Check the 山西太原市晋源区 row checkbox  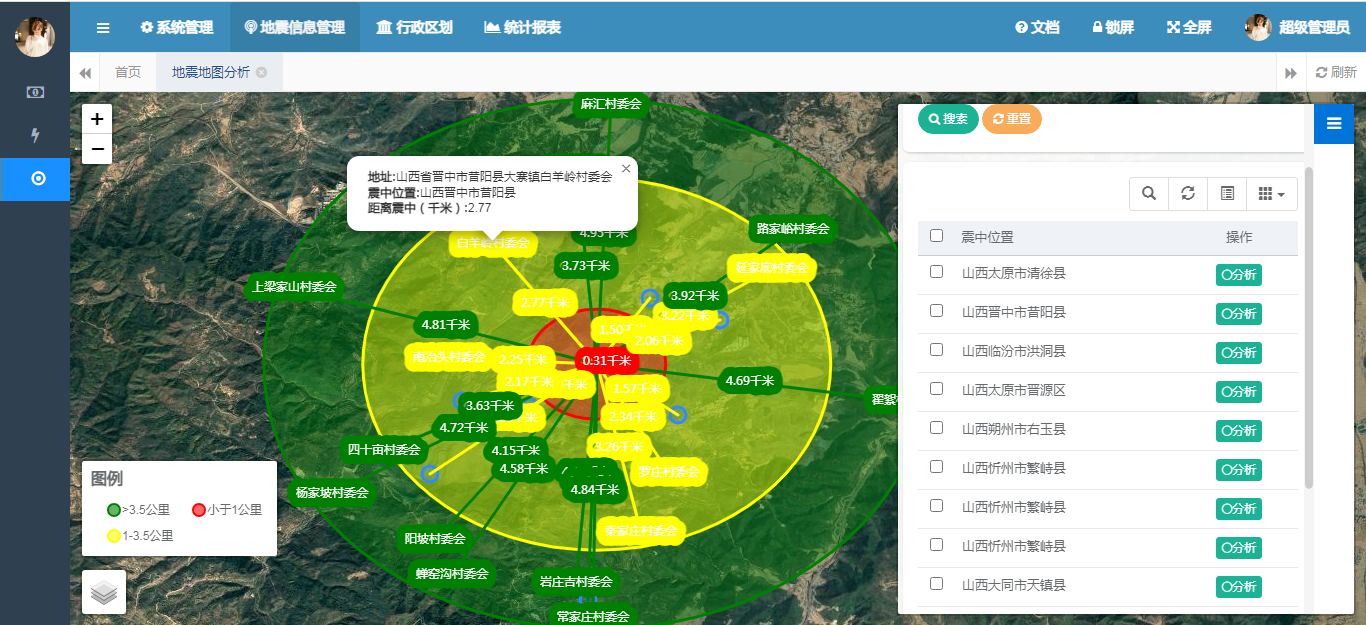pos(936,389)
